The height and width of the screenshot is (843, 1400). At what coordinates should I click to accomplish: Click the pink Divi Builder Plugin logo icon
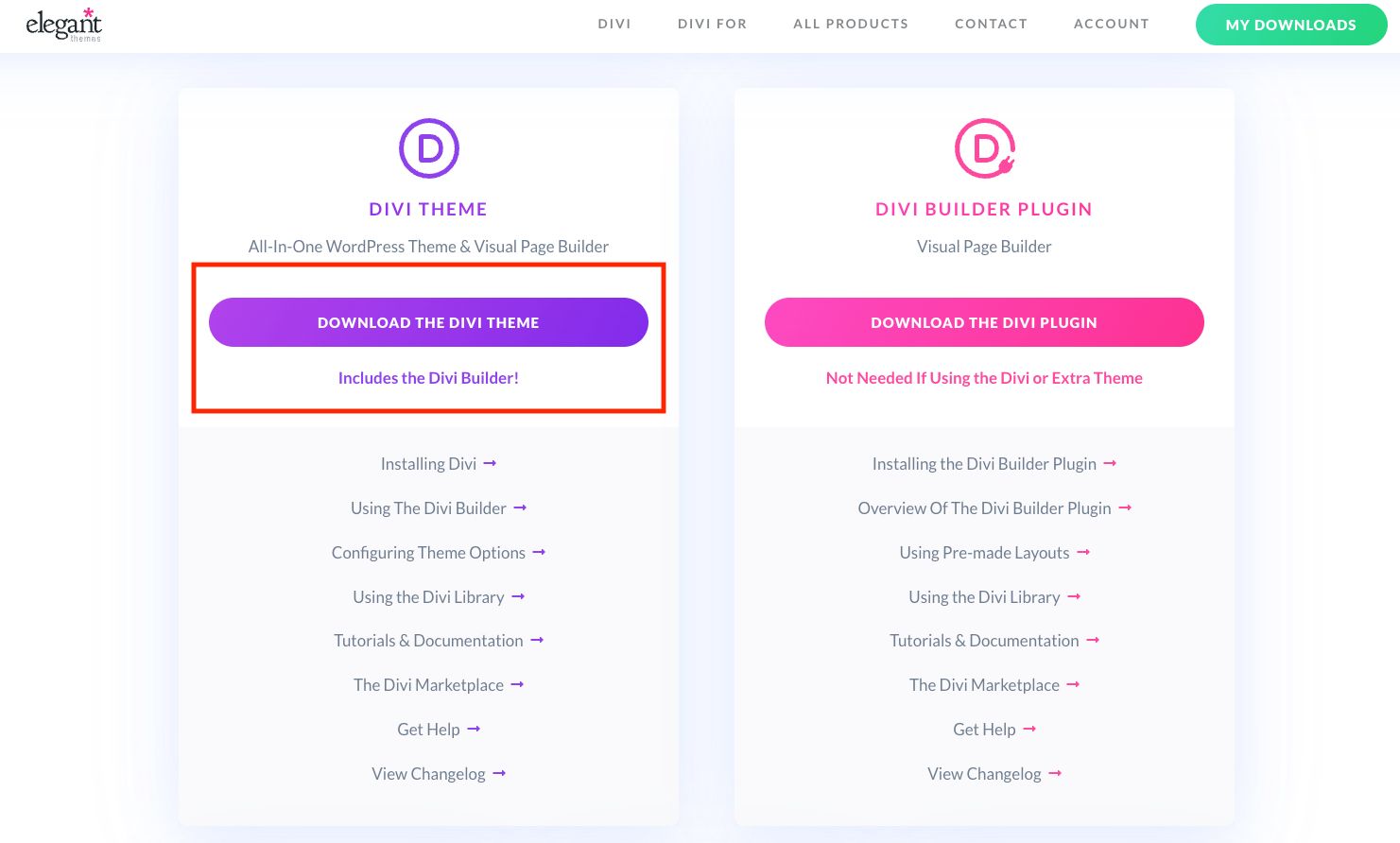984,148
